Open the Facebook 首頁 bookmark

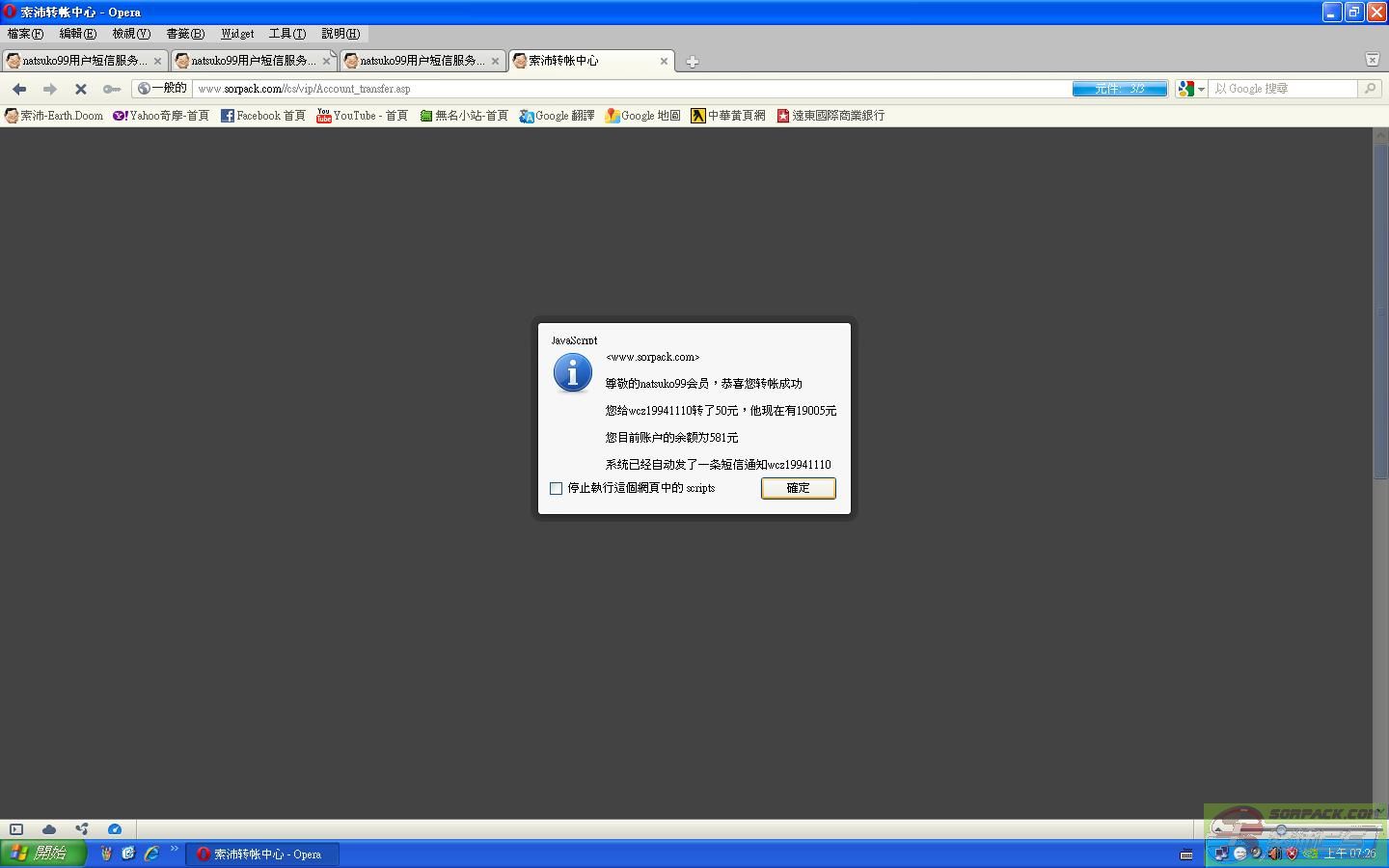[x=262, y=116]
